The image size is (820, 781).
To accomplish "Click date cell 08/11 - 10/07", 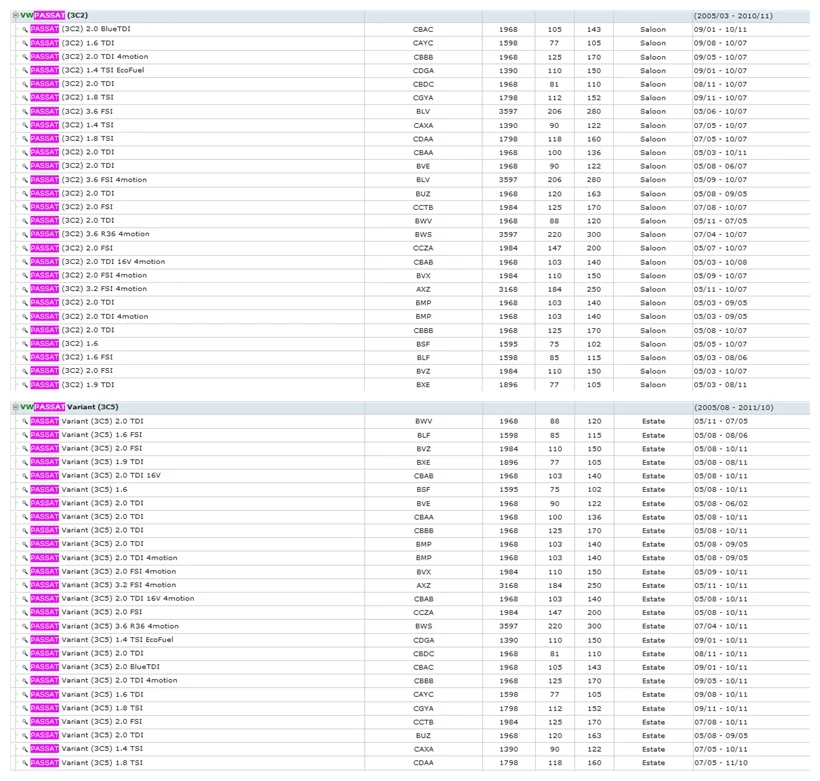I will coord(721,84).
